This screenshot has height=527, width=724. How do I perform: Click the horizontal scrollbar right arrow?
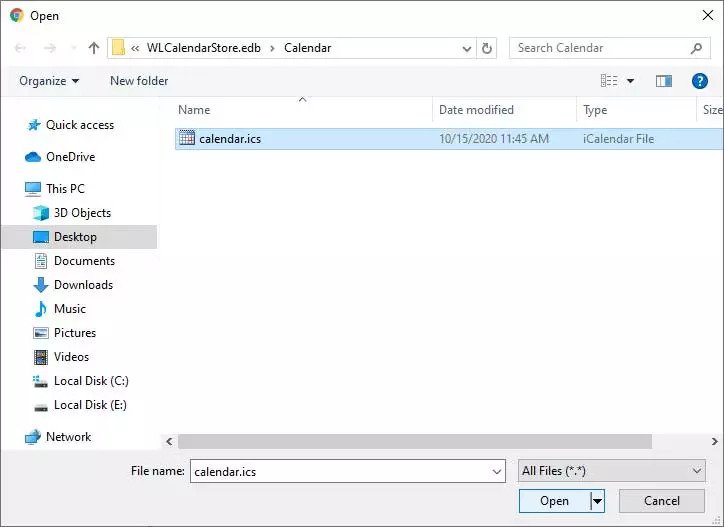click(714, 442)
